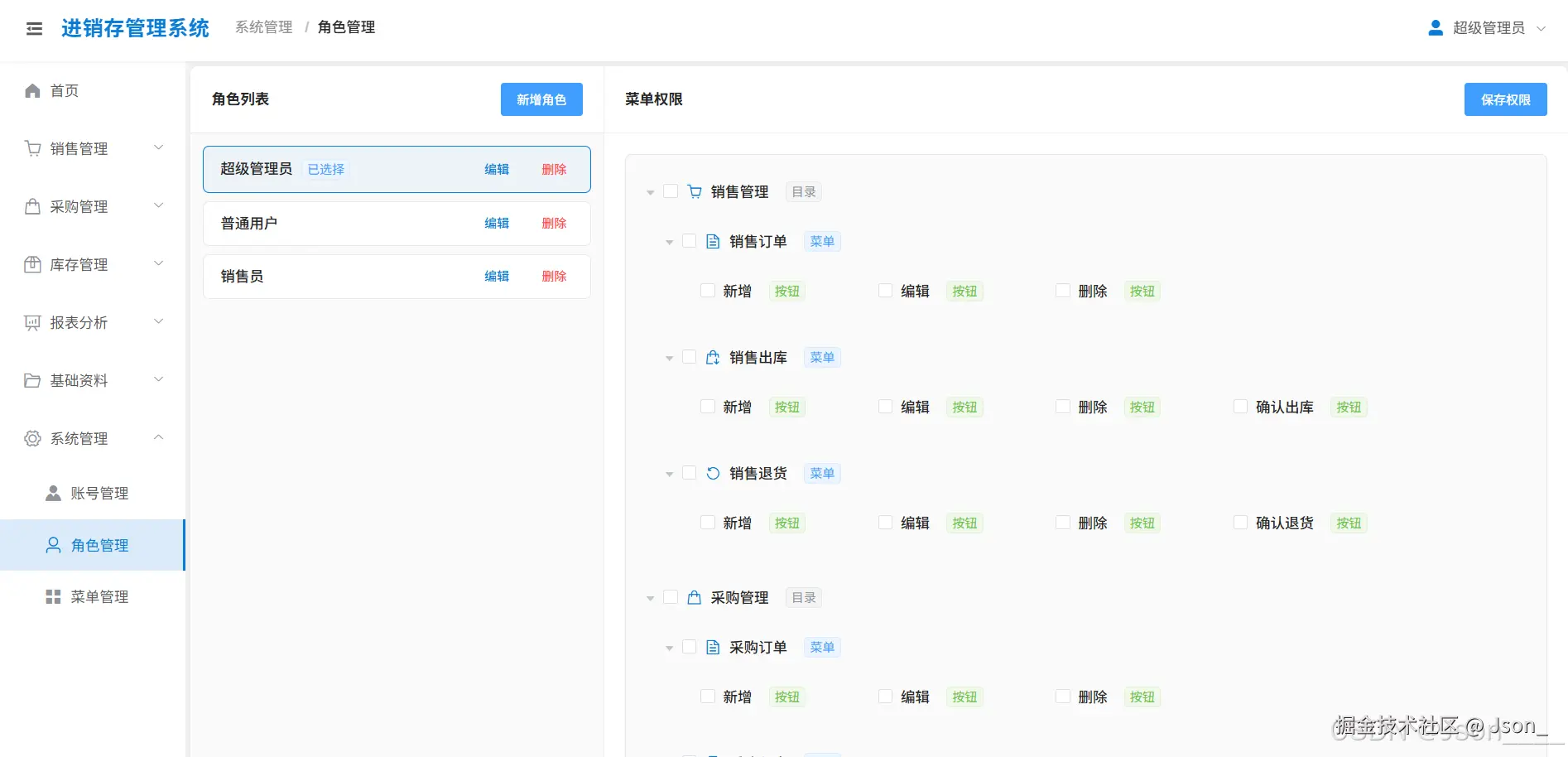
Task: Select the 普通用户 role row
Action: (x=397, y=224)
